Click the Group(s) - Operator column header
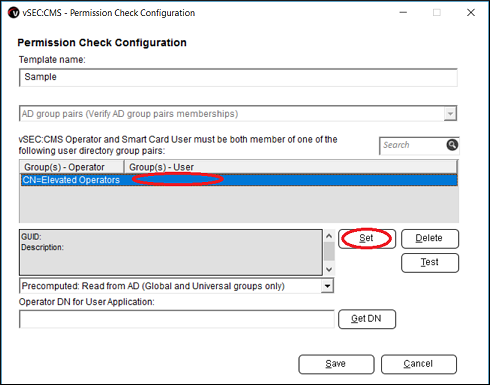This screenshot has height=385, width=490. [x=72, y=167]
